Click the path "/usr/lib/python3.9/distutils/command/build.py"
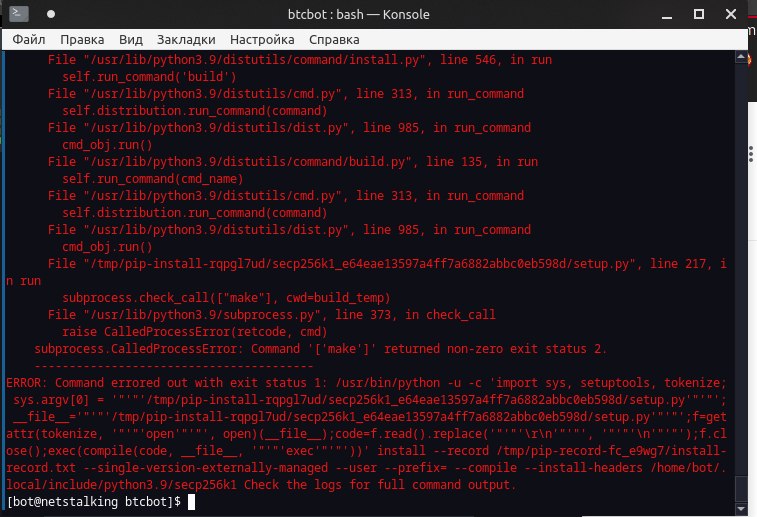The image size is (757, 517). click(x=248, y=162)
